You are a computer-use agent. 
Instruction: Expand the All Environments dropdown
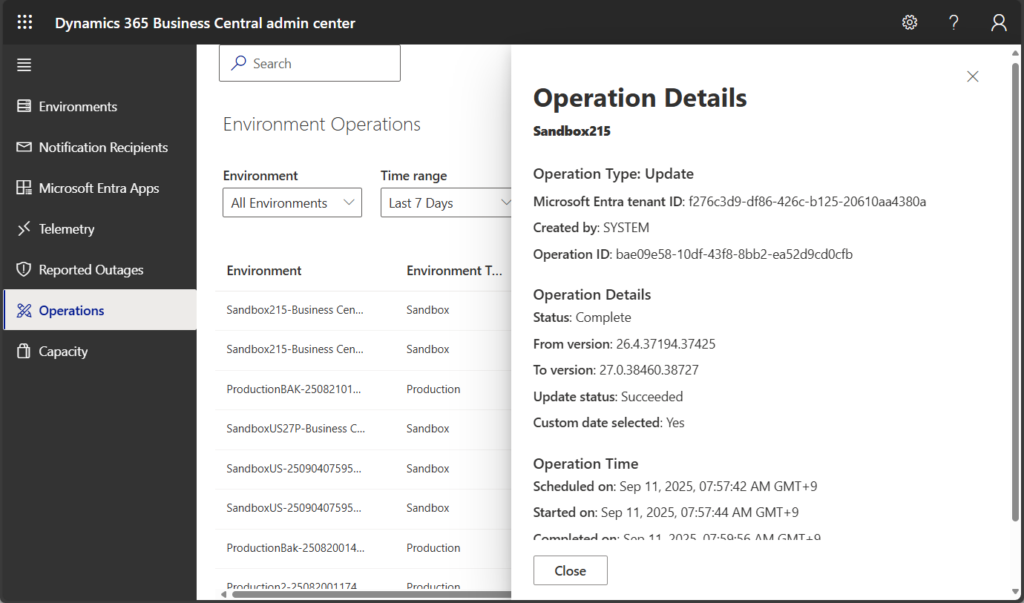tap(292, 203)
